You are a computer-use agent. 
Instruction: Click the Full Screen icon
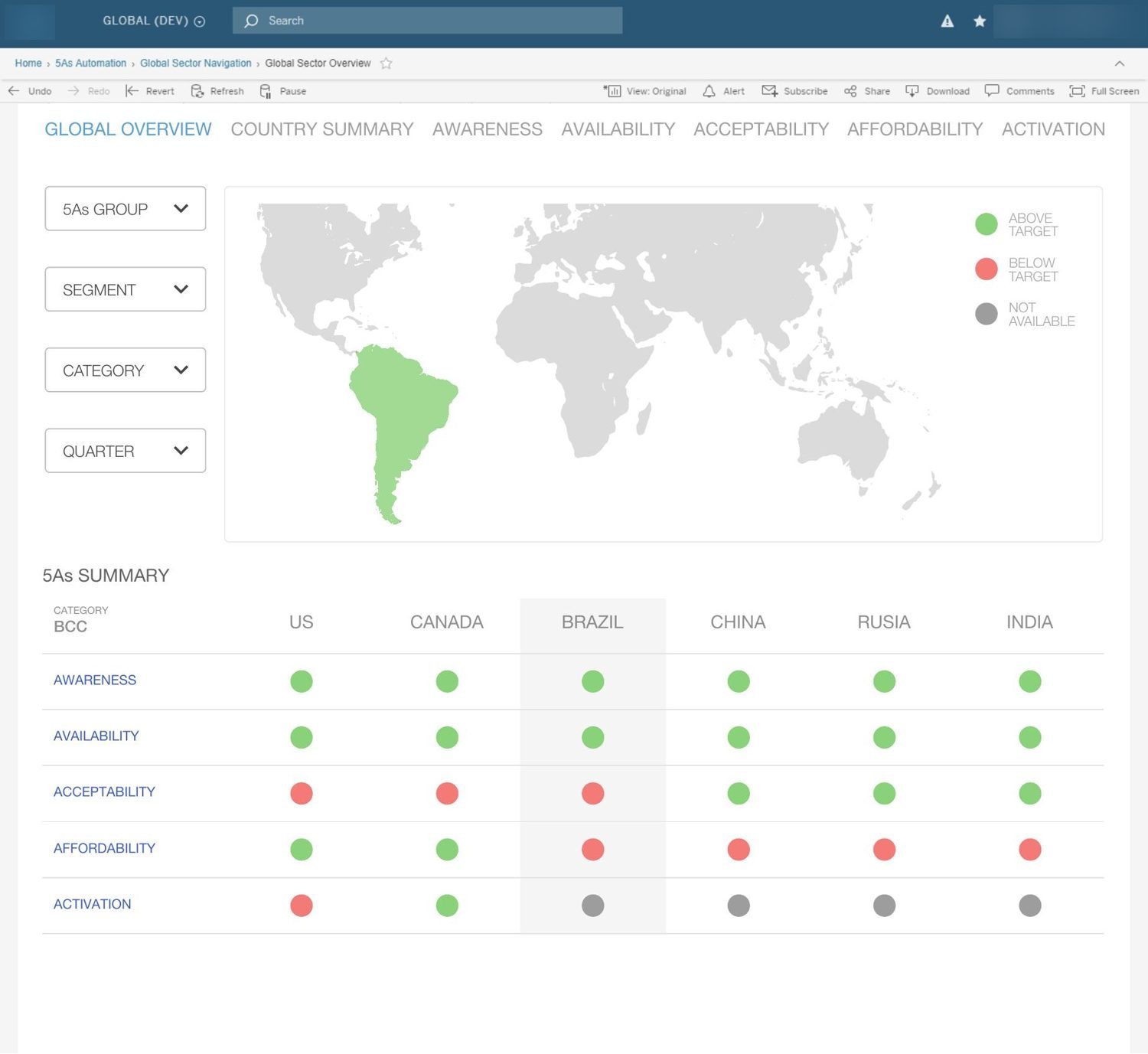click(1077, 91)
